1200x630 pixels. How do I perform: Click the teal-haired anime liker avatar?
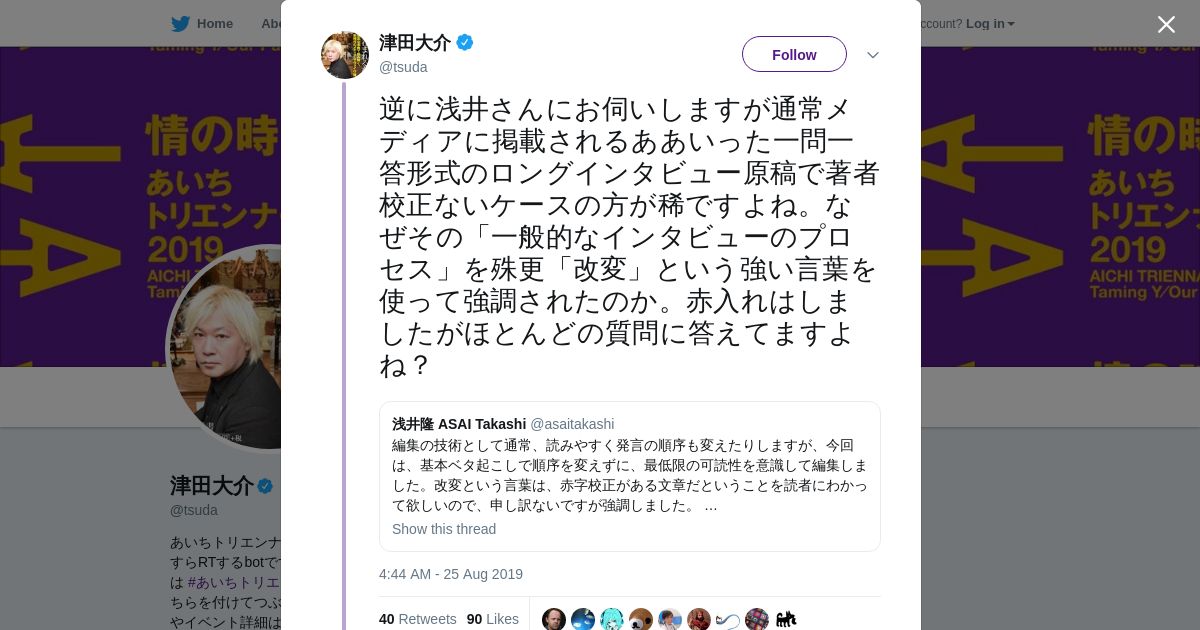click(x=612, y=620)
